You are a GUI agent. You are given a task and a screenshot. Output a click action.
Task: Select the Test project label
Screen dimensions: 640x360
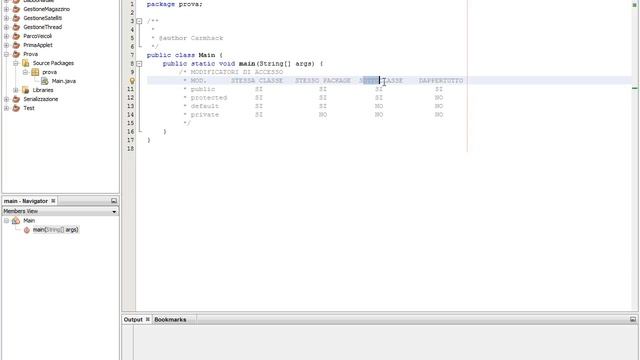(x=29, y=108)
